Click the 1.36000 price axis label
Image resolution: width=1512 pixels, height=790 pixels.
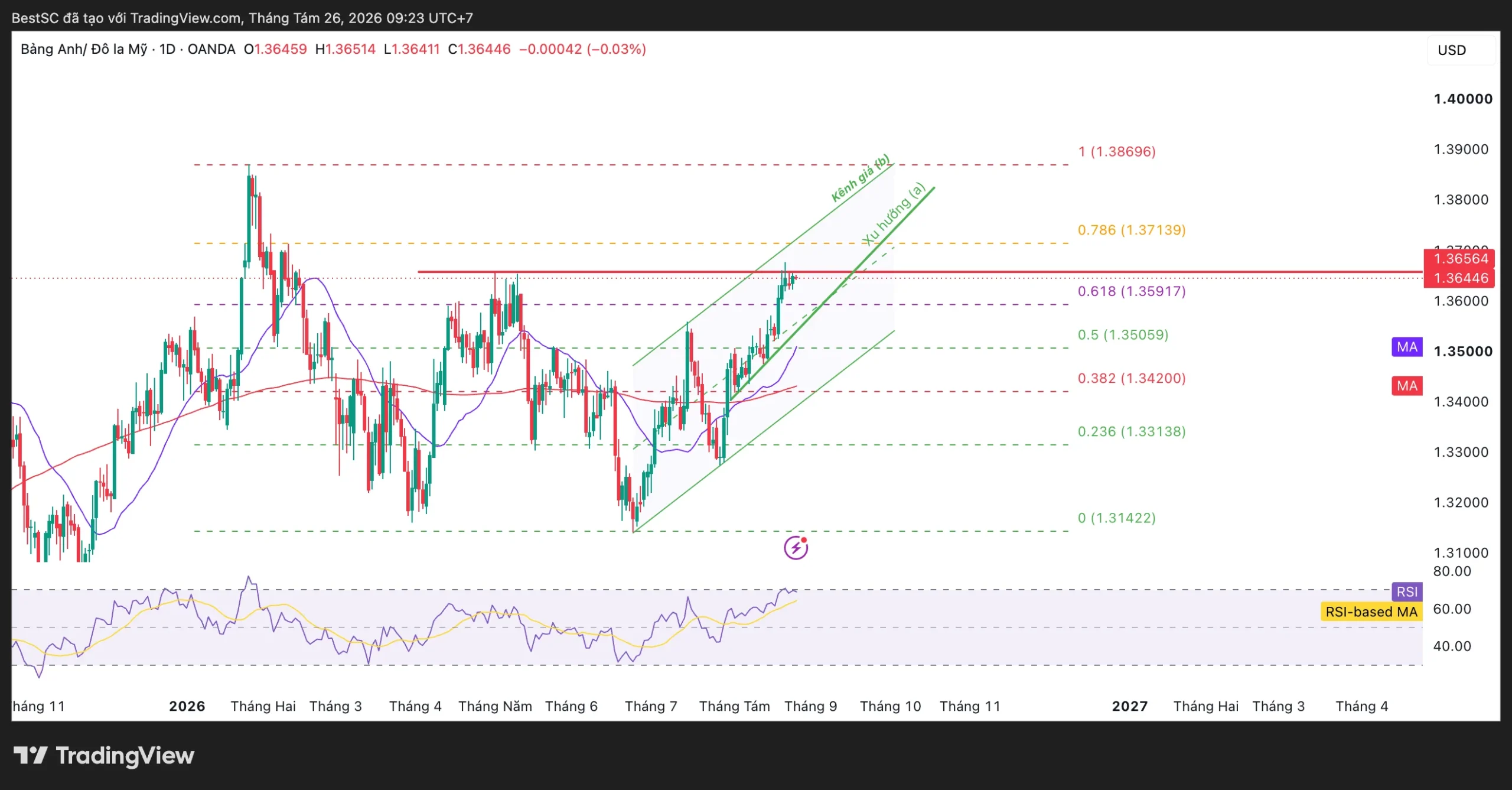click(1461, 301)
